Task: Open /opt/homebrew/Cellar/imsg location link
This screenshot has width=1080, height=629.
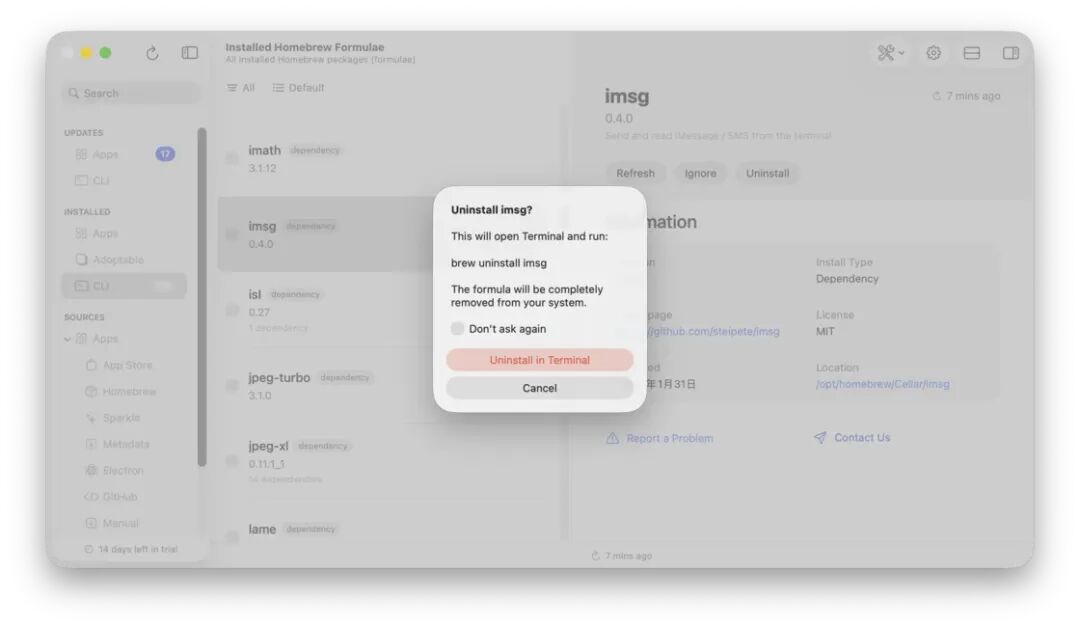Action: (882, 384)
